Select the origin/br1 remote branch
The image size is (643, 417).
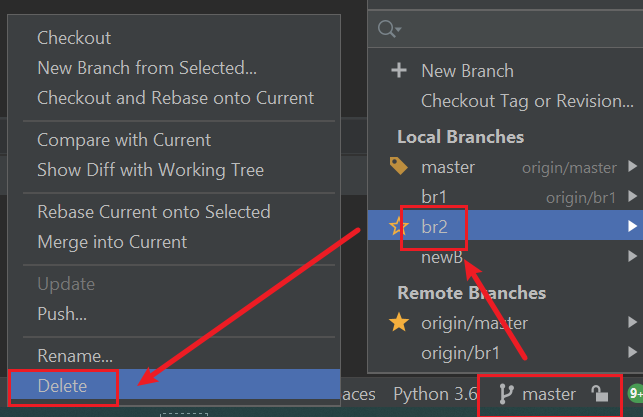coord(461,353)
